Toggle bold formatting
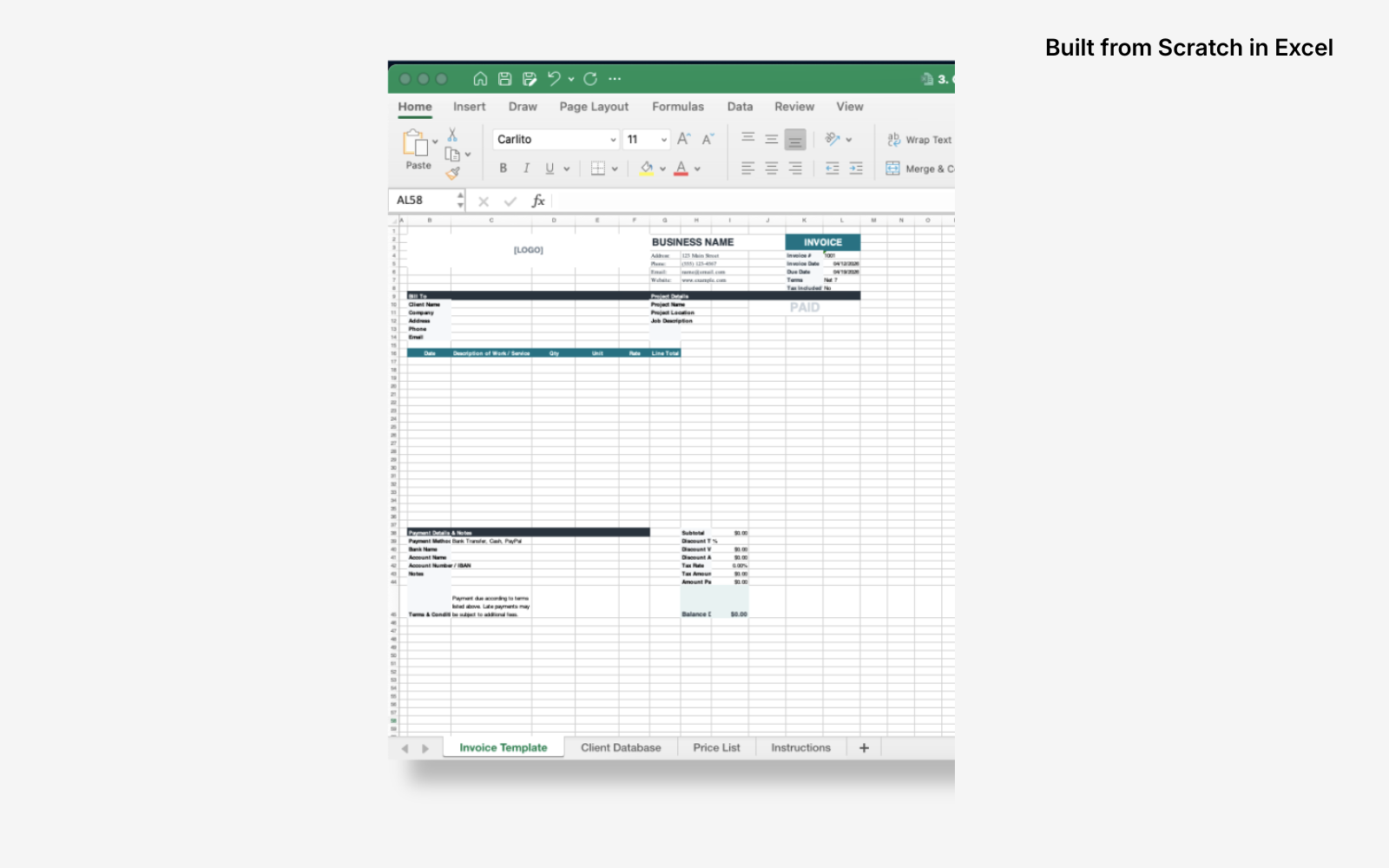The image size is (1389, 868). pos(504,168)
